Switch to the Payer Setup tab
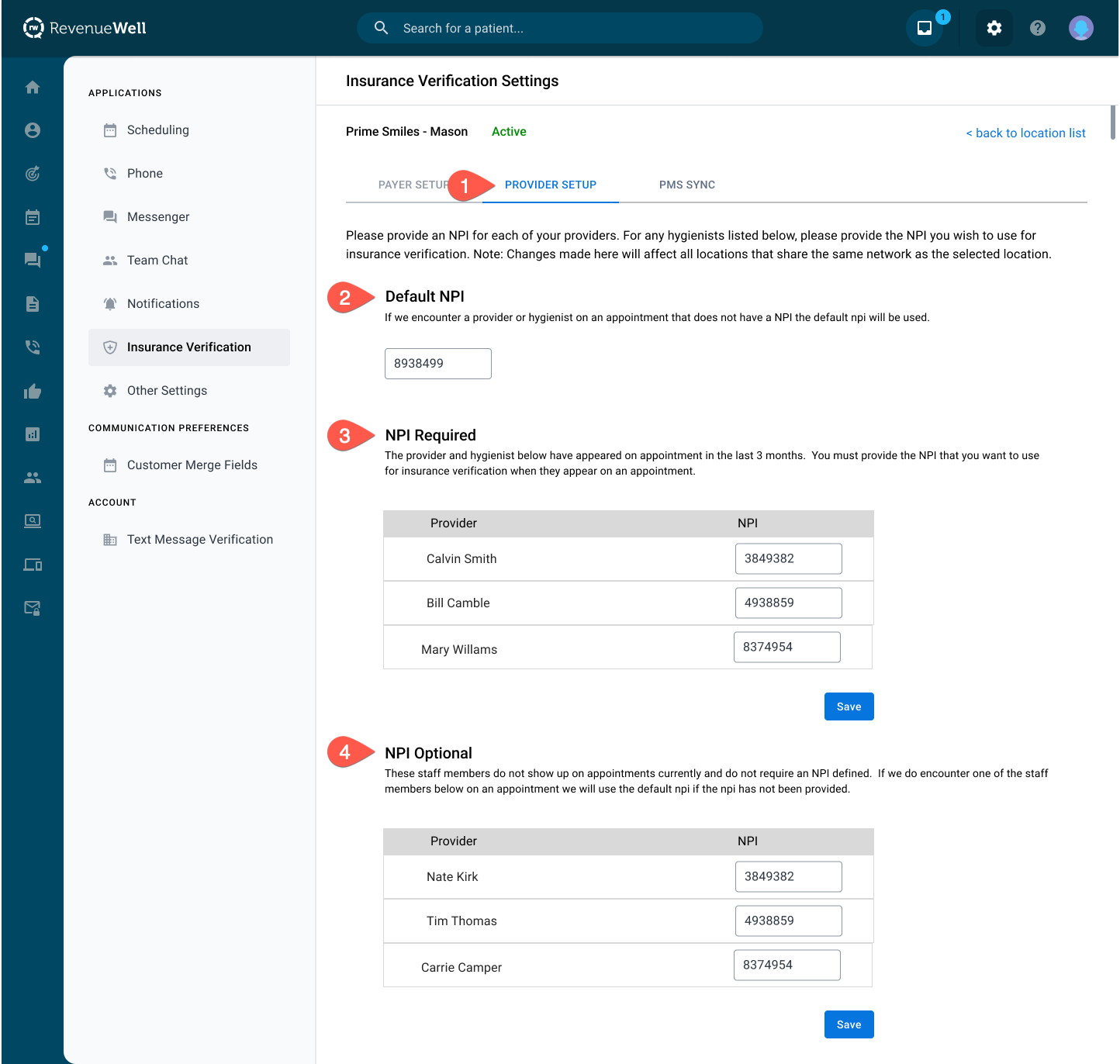 tap(413, 185)
